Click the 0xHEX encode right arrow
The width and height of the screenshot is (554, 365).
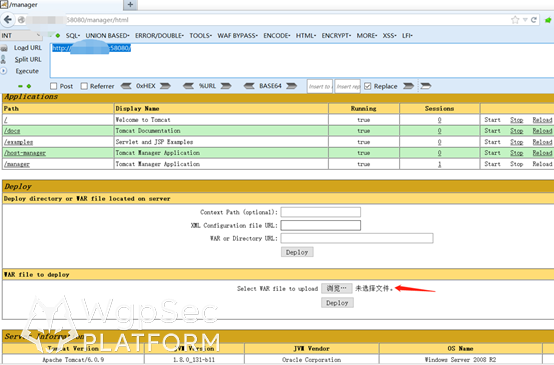point(165,86)
